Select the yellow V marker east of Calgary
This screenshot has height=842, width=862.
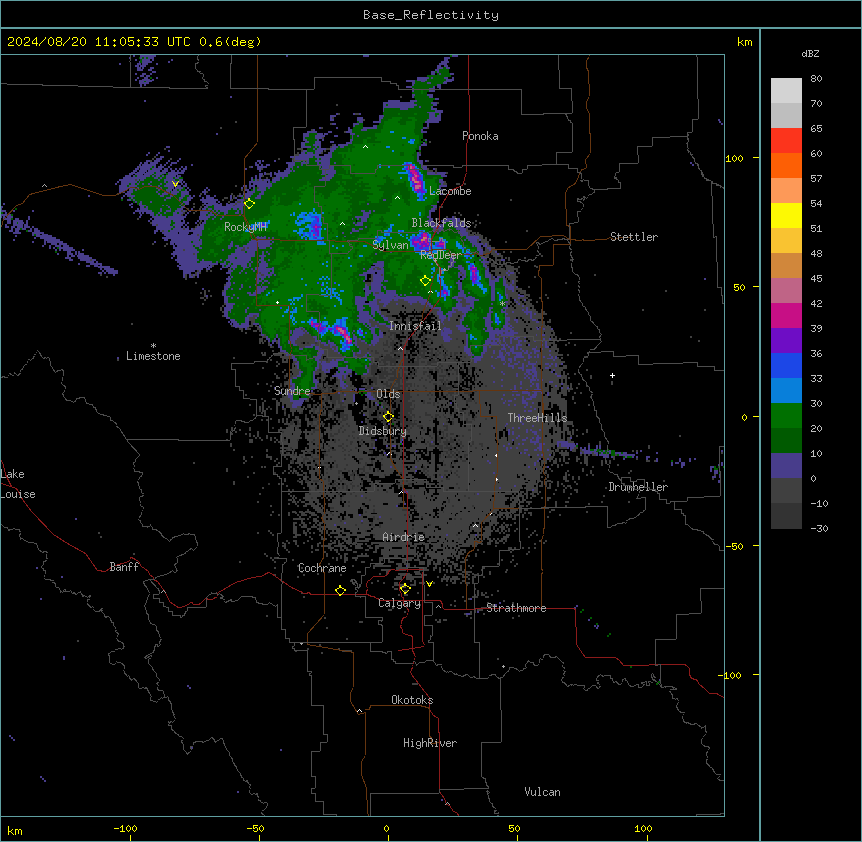(429, 584)
